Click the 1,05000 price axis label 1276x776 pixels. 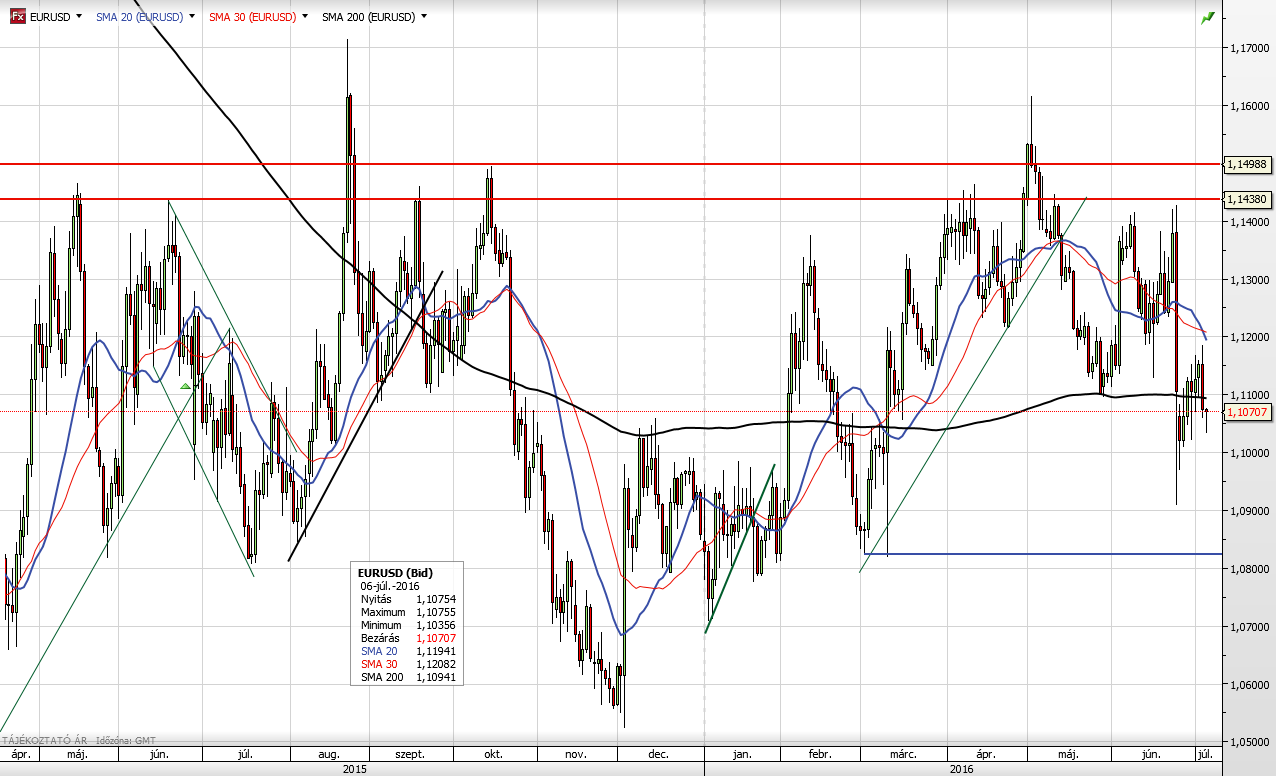coord(1250,743)
